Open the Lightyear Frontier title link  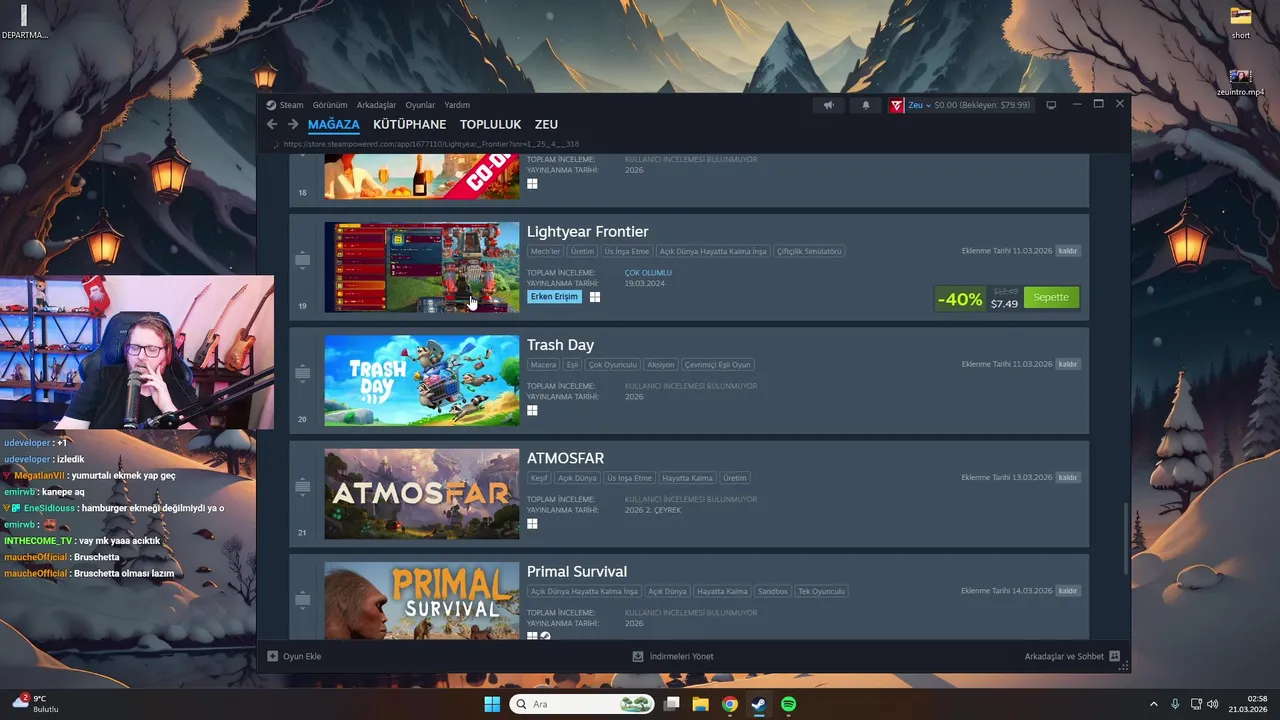(587, 231)
